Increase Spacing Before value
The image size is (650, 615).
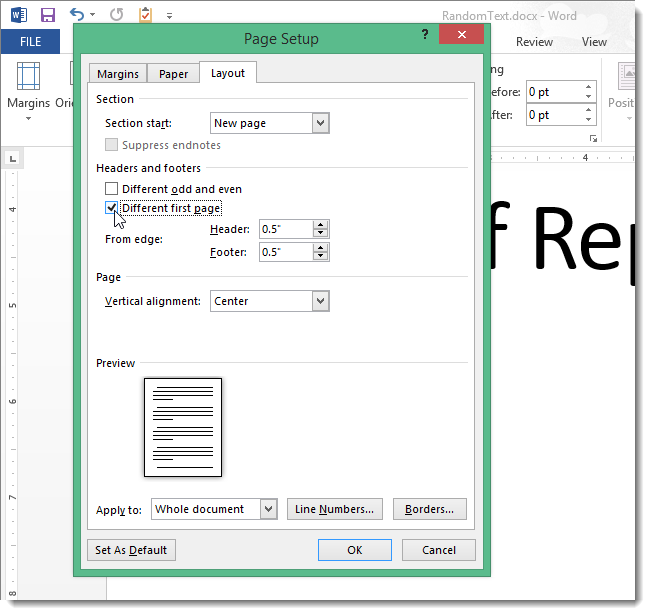tap(589, 87)
